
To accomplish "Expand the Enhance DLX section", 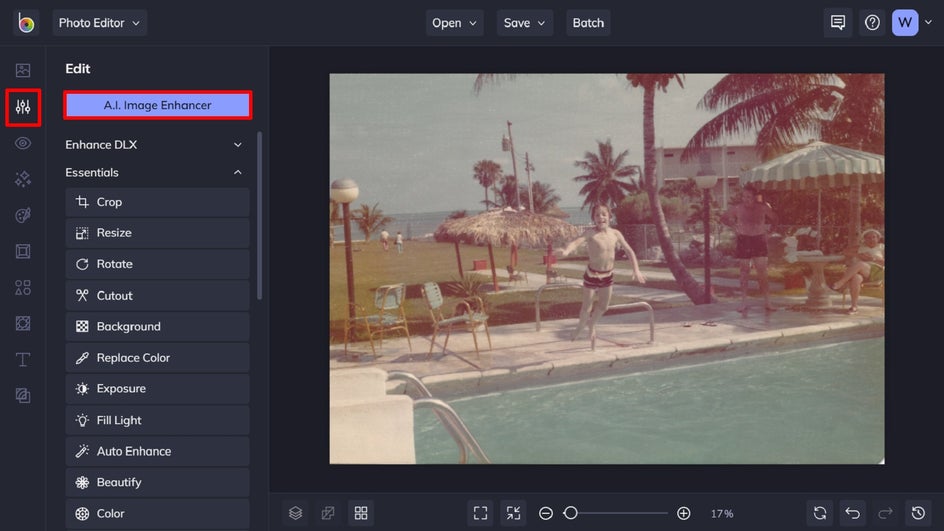I will (154, 144).
